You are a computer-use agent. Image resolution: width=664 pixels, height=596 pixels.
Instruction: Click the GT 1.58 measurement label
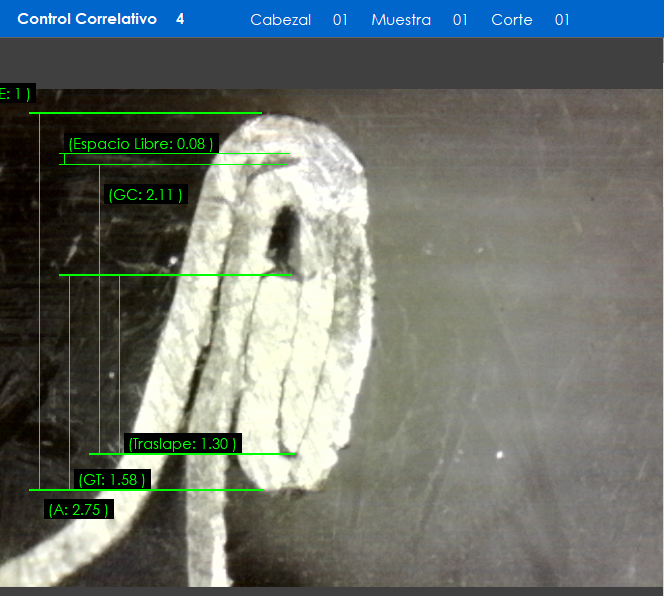tap(112, 480)
